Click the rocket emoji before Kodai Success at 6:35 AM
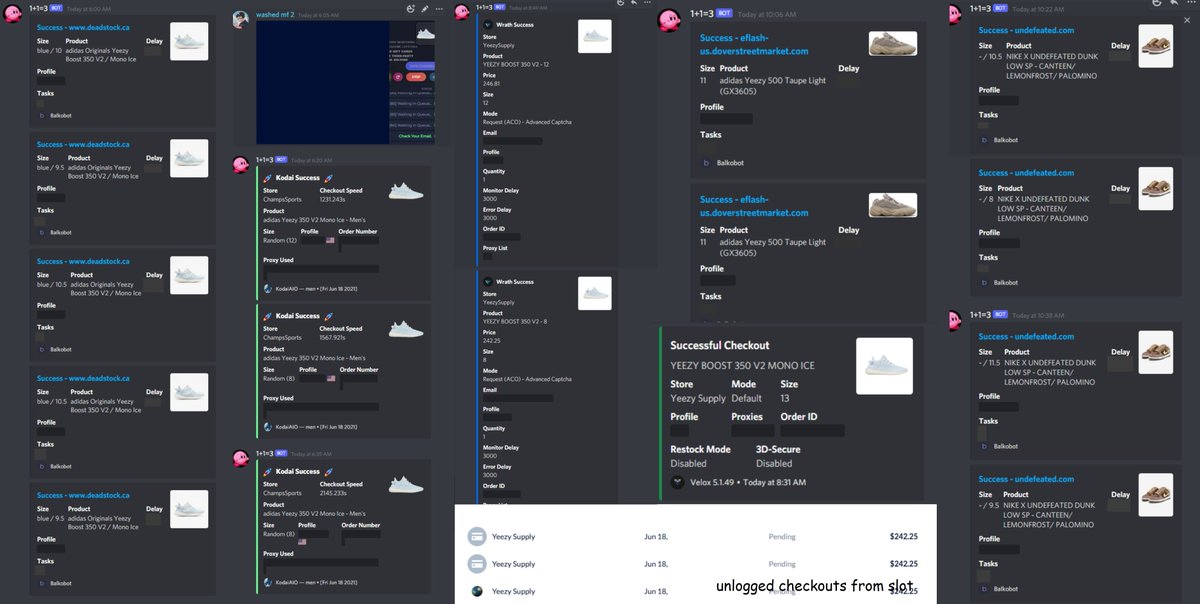 [268, 471]
